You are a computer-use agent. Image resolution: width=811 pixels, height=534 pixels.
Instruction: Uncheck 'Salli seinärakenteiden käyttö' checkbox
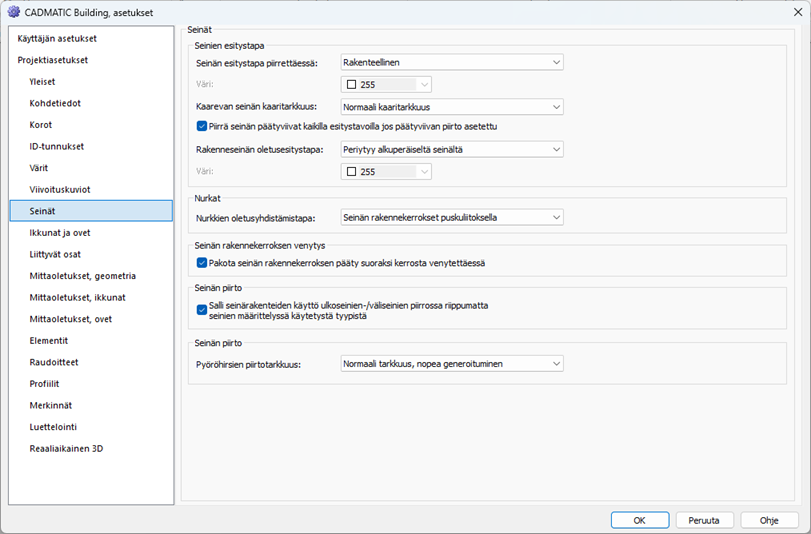(203, 309)
